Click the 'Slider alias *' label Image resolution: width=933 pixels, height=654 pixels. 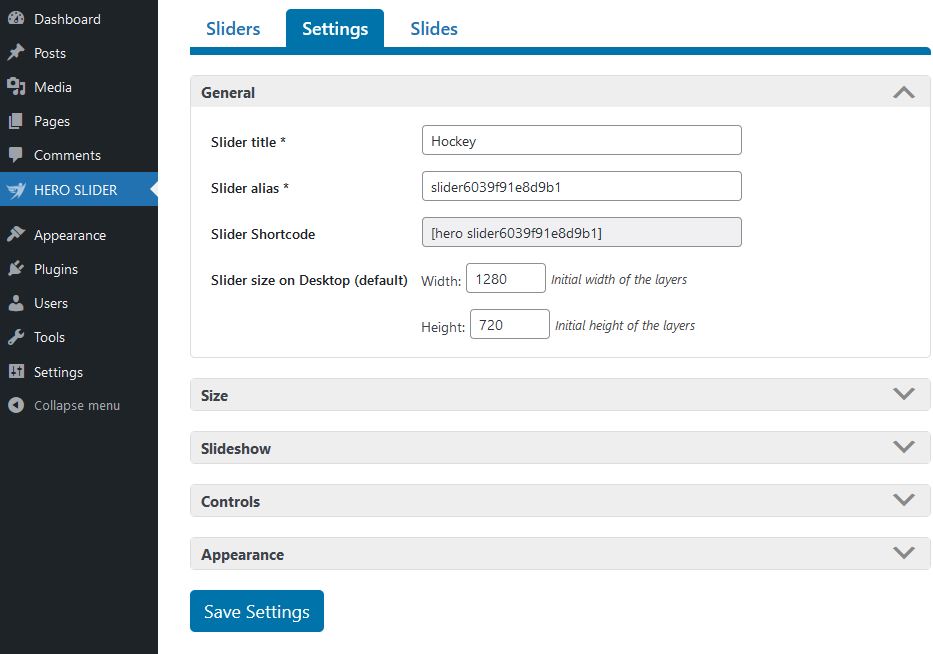click(x=250, y=188)
